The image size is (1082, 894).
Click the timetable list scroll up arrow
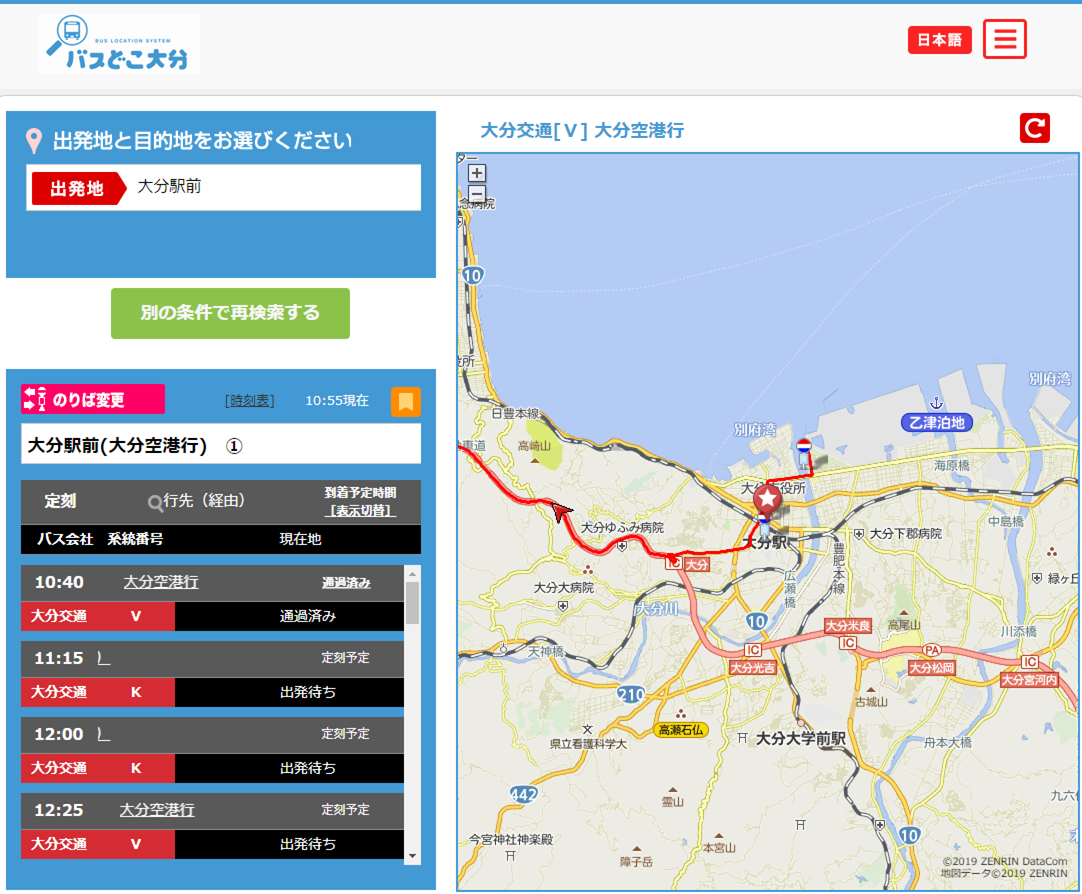[x=412, y=574]
